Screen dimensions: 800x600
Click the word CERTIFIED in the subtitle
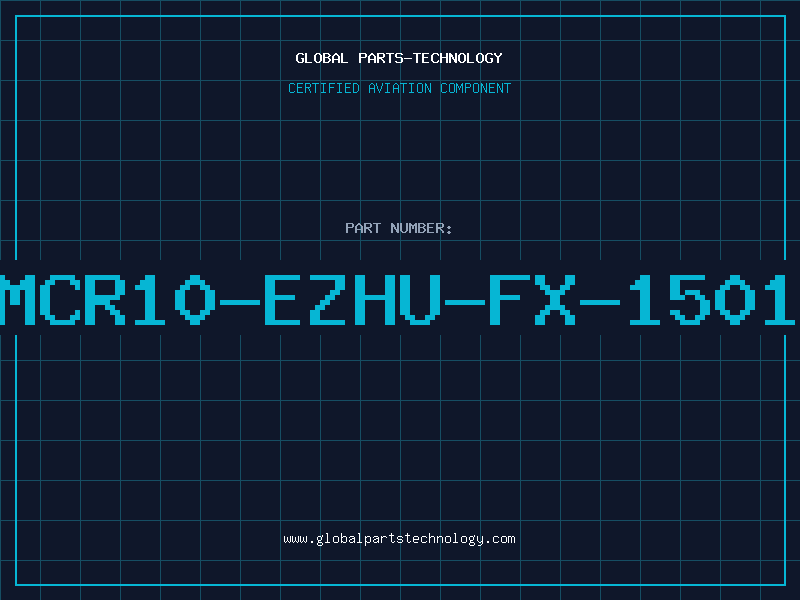tap(324, 88)
